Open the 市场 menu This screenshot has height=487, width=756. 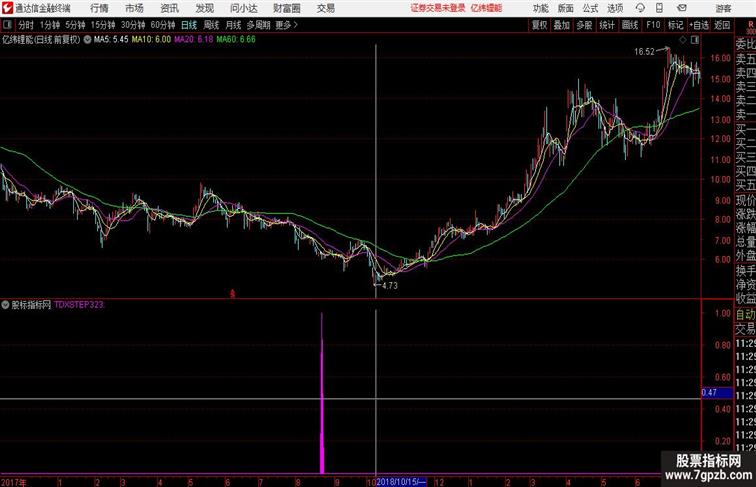coord(135,8)
